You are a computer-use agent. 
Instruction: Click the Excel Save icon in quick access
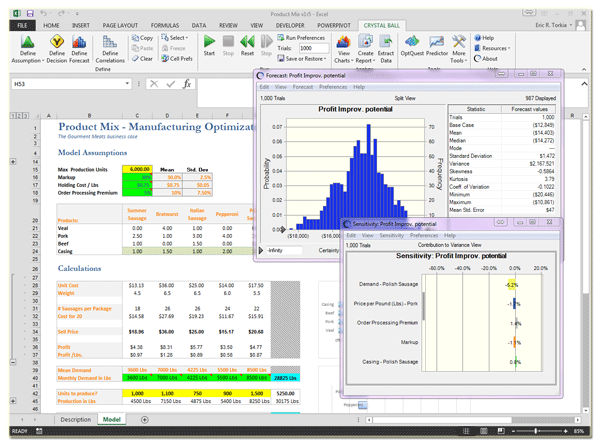(x=30, y=14)
